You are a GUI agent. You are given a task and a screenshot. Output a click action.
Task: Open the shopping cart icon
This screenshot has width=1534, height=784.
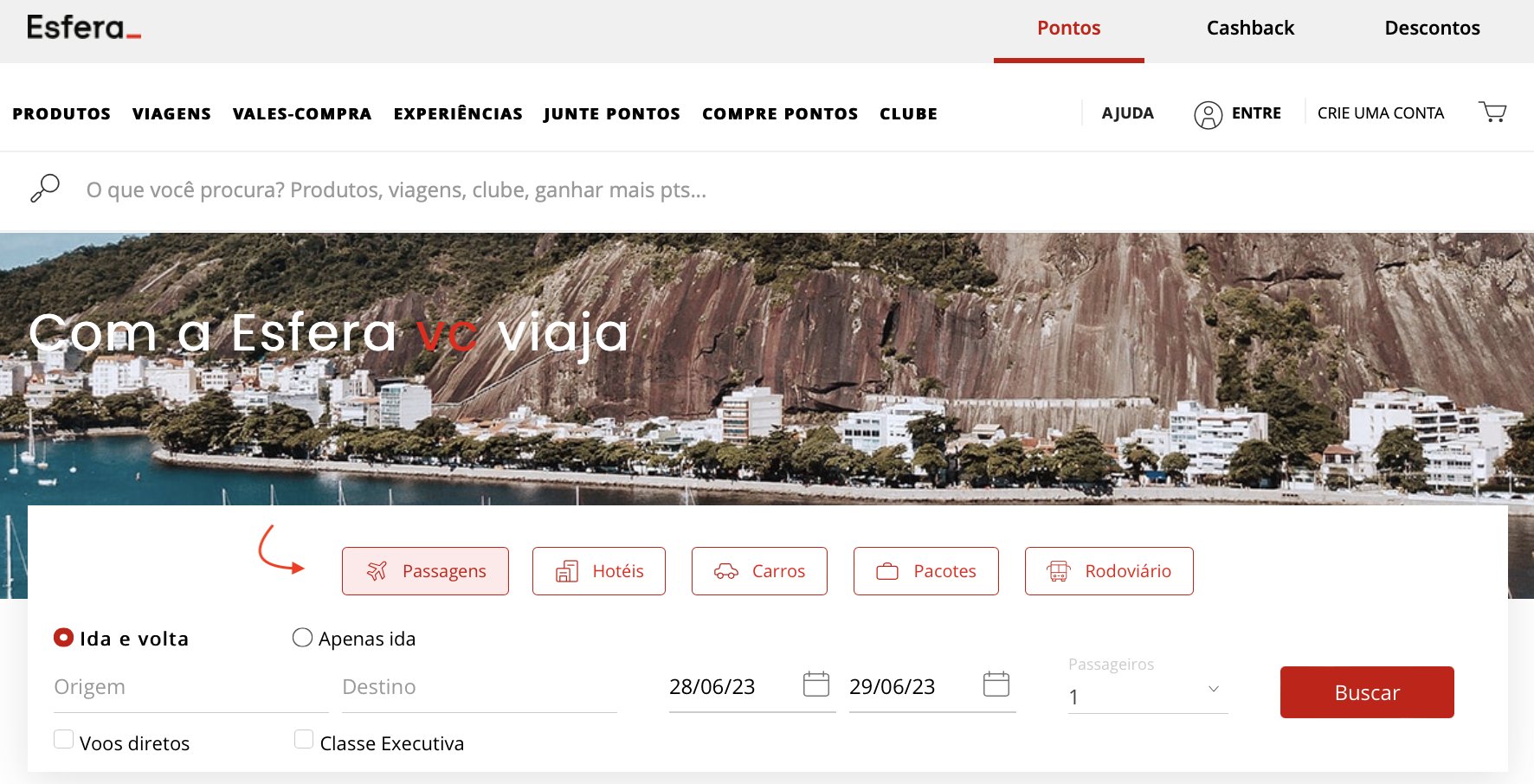pos(1492,112)
